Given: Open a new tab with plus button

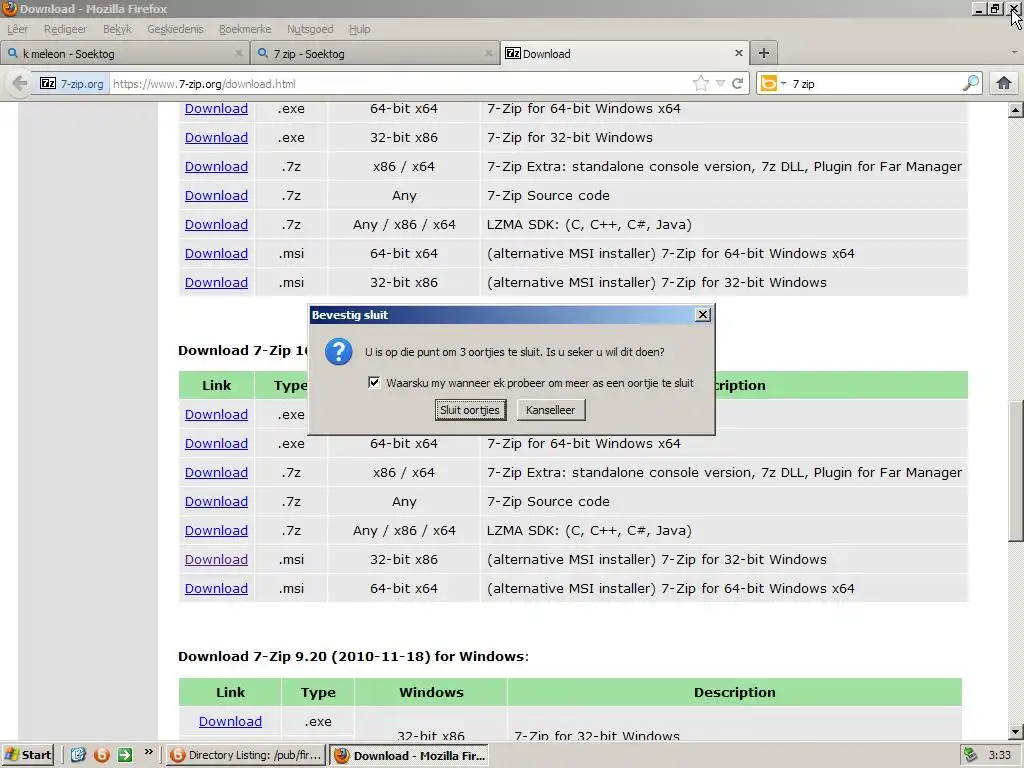Looking at the screenshot, I should tap(763, 53).
